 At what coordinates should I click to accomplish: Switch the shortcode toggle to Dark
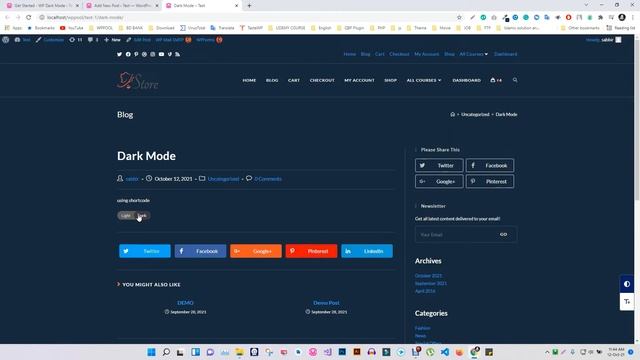[142, 216]
